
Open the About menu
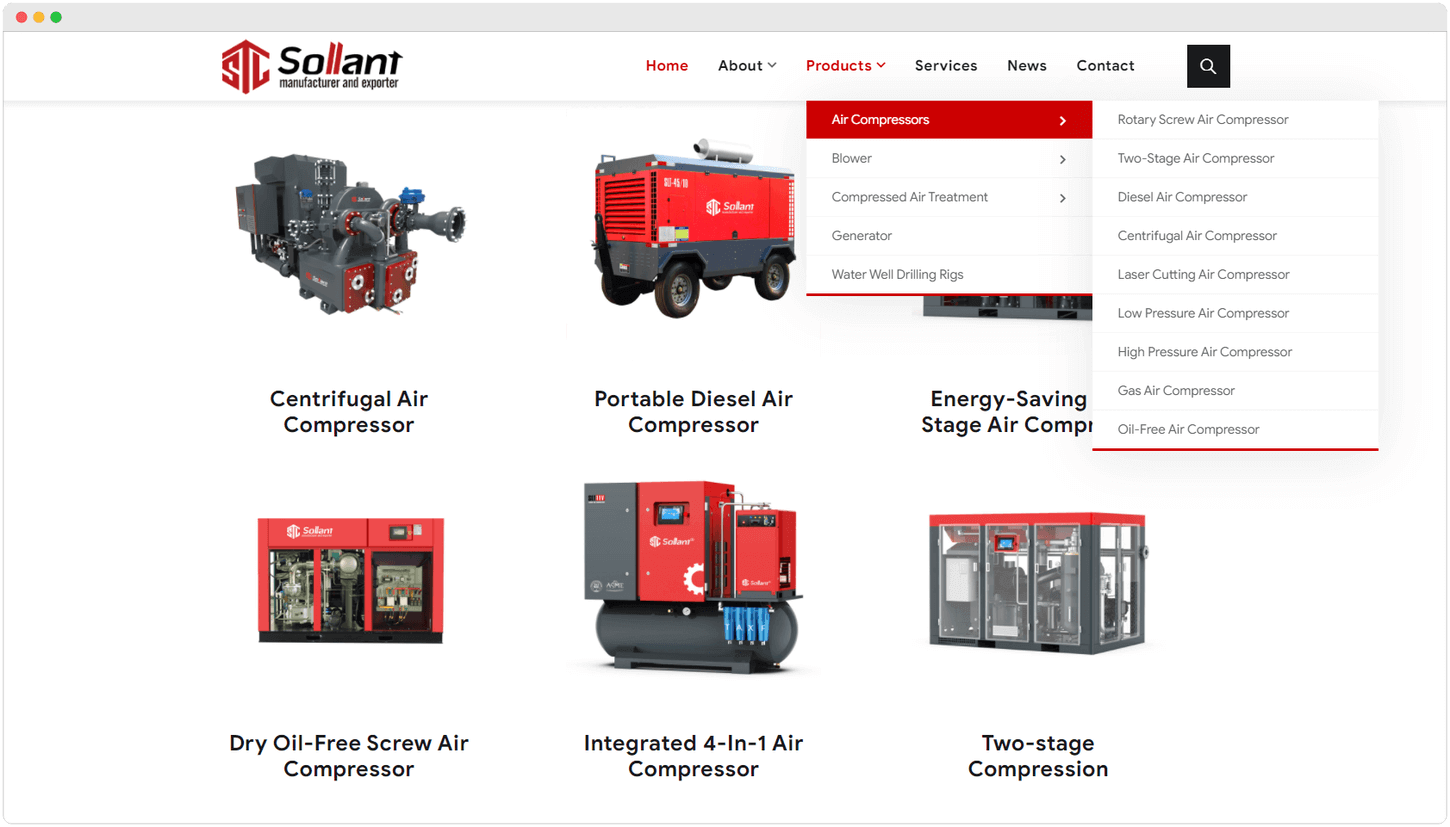coord(740,66)
